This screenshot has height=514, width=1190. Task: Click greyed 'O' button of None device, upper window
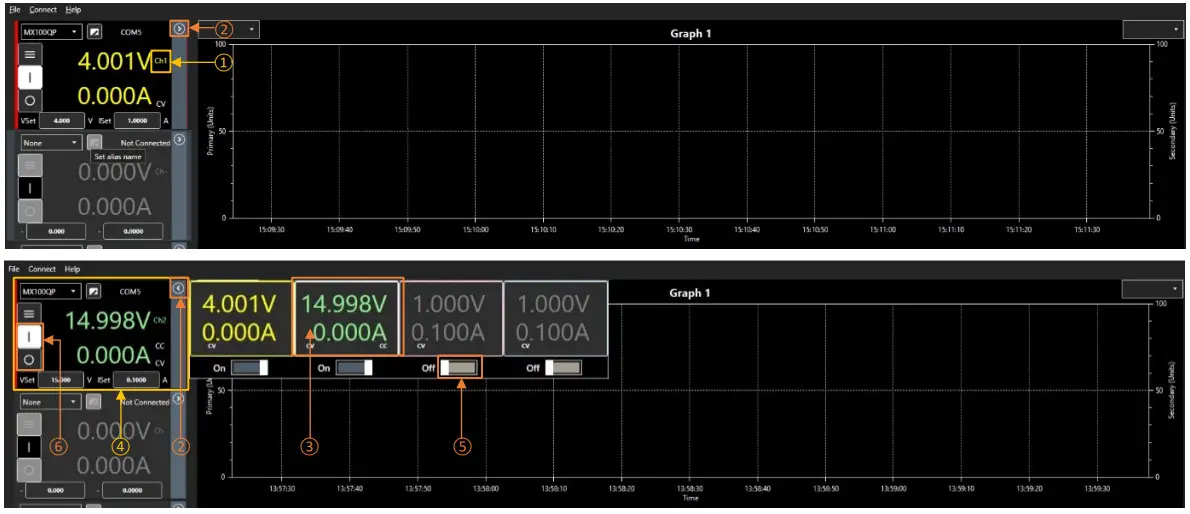(x=30, y=210)
